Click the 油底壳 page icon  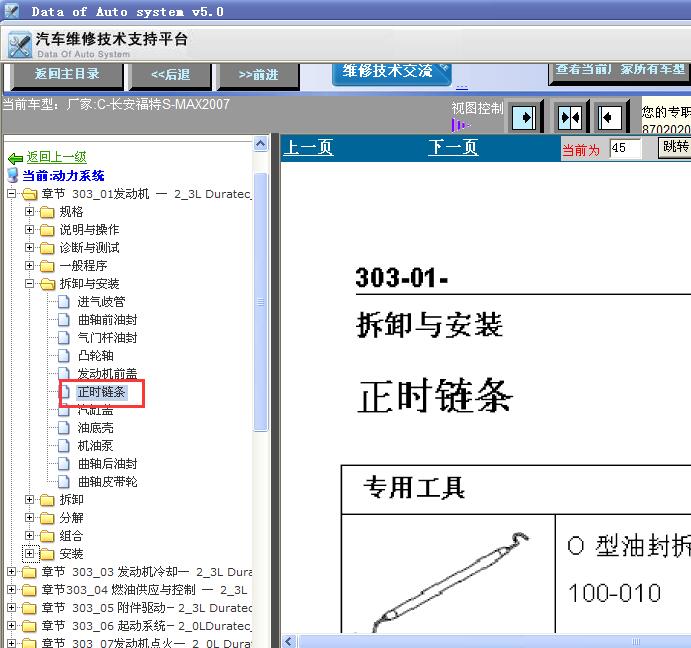click(64, 428)
